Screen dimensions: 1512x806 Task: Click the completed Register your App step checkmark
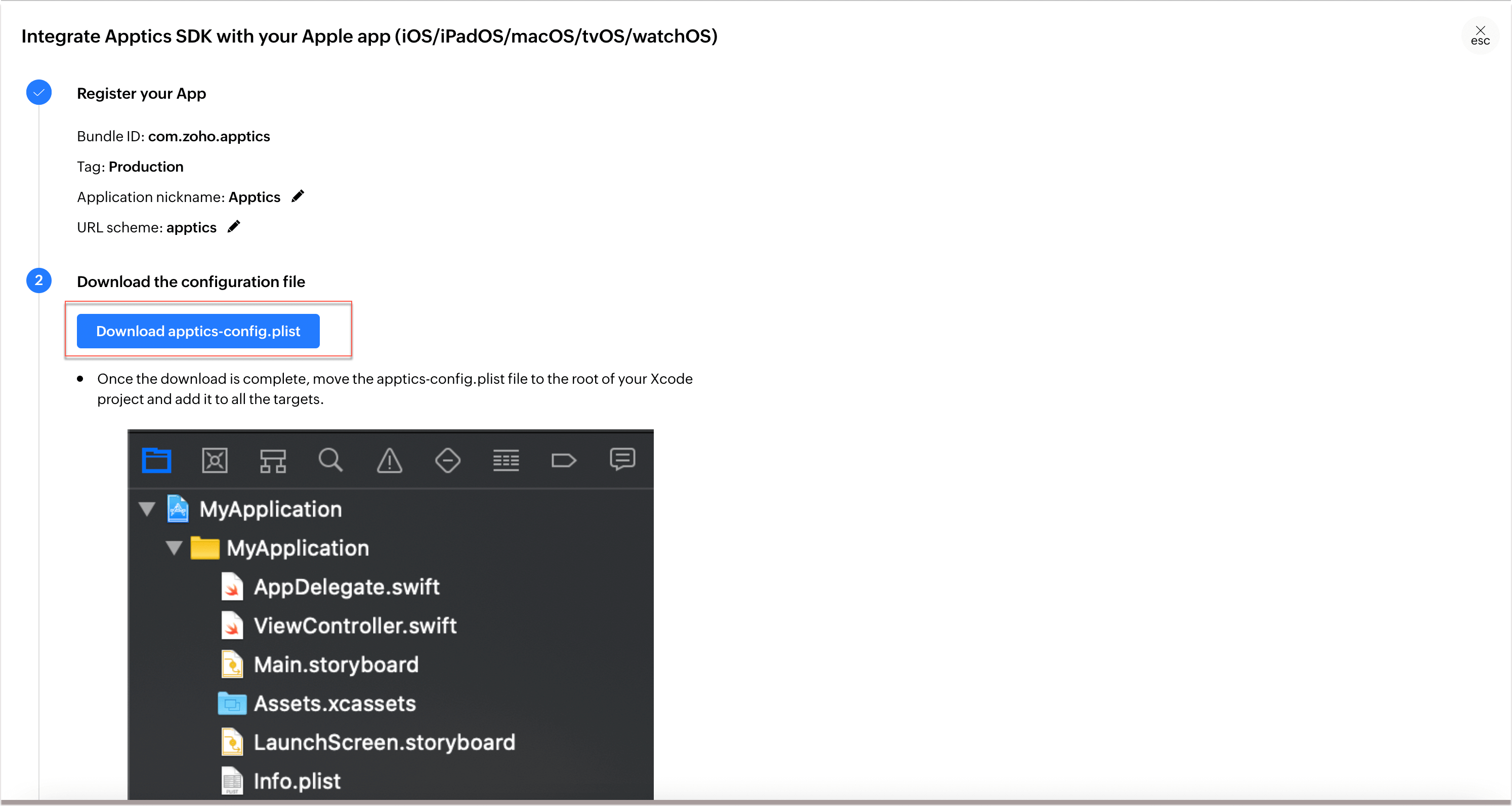pyautogui.click(x=39, y=93)
